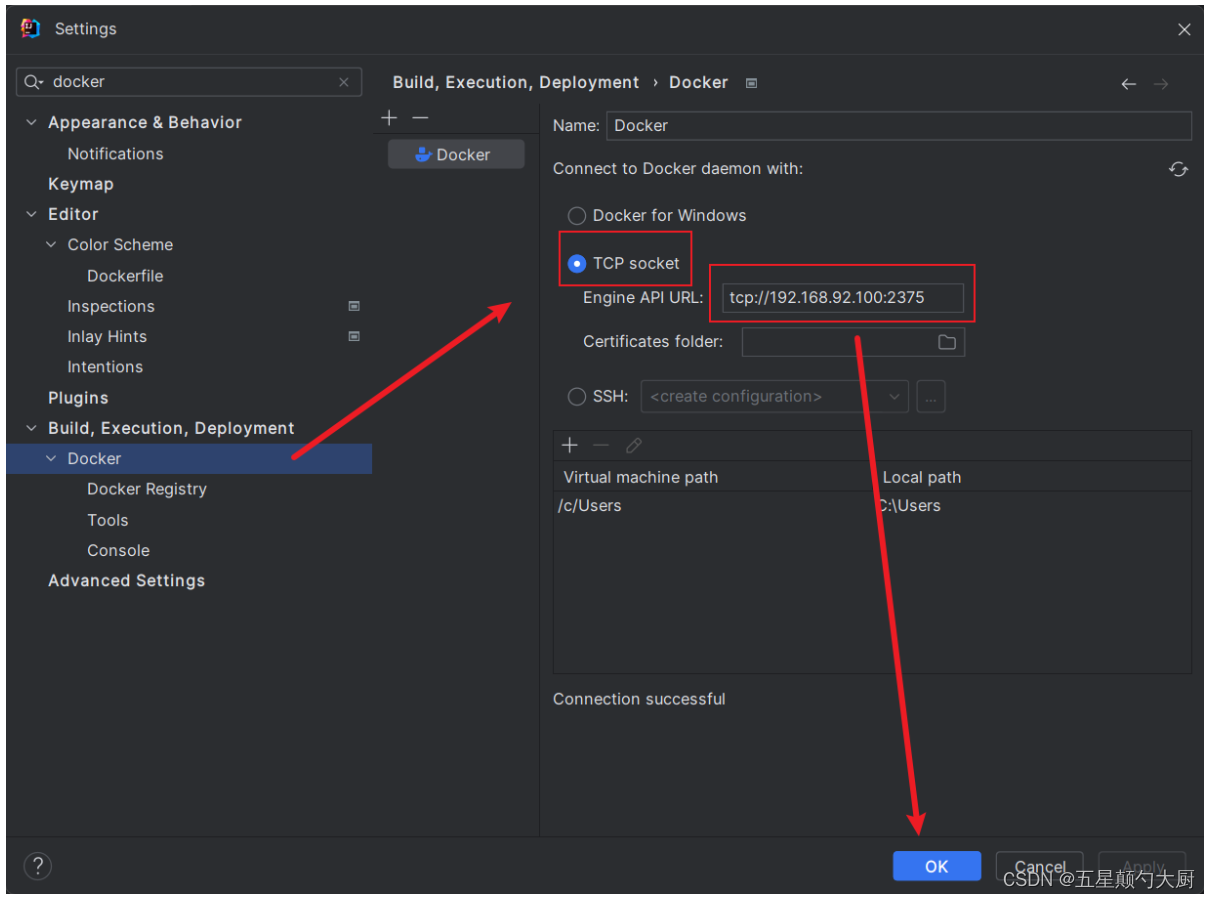Viewport: 1211px width, 899px height.
Task: Edit the selected path mapping
Action: coord(632,445)
